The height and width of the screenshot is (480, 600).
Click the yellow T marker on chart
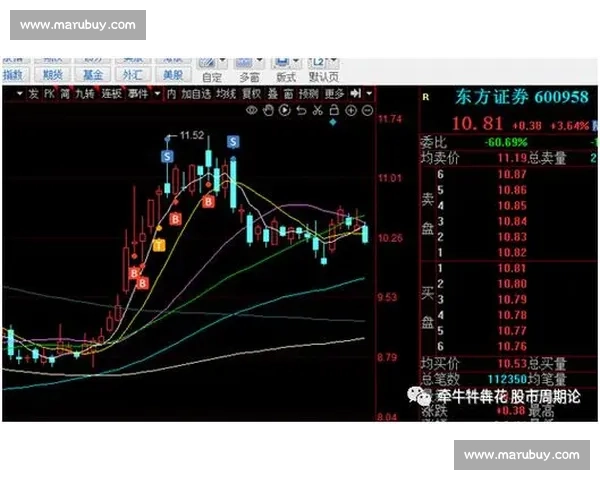159,245
